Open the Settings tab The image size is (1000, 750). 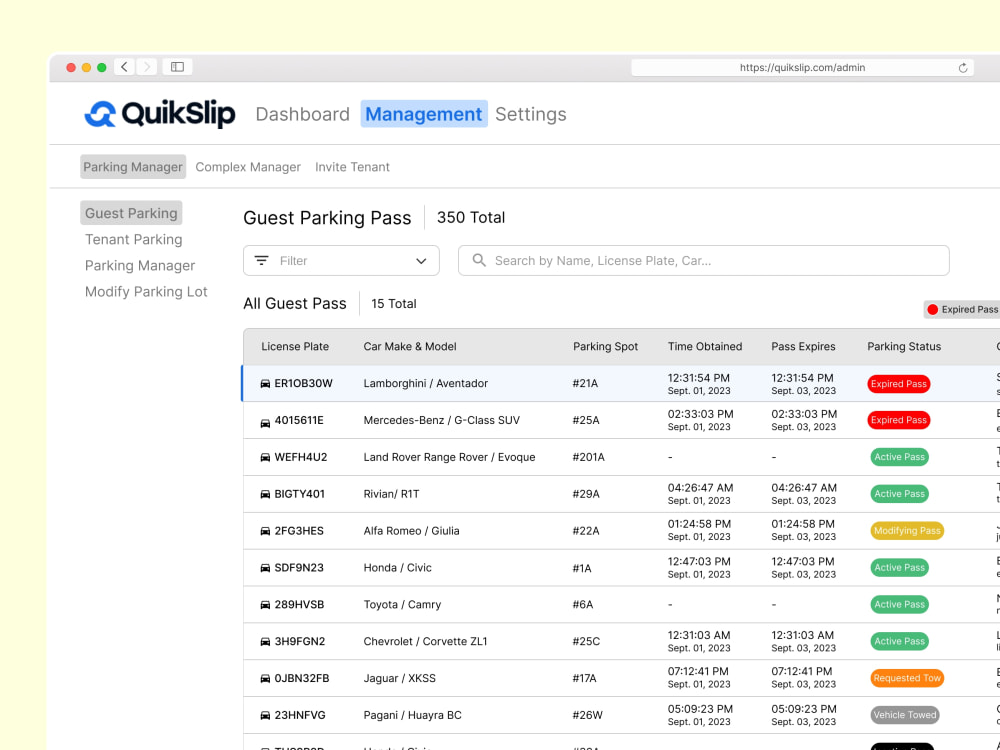point(531,114)
